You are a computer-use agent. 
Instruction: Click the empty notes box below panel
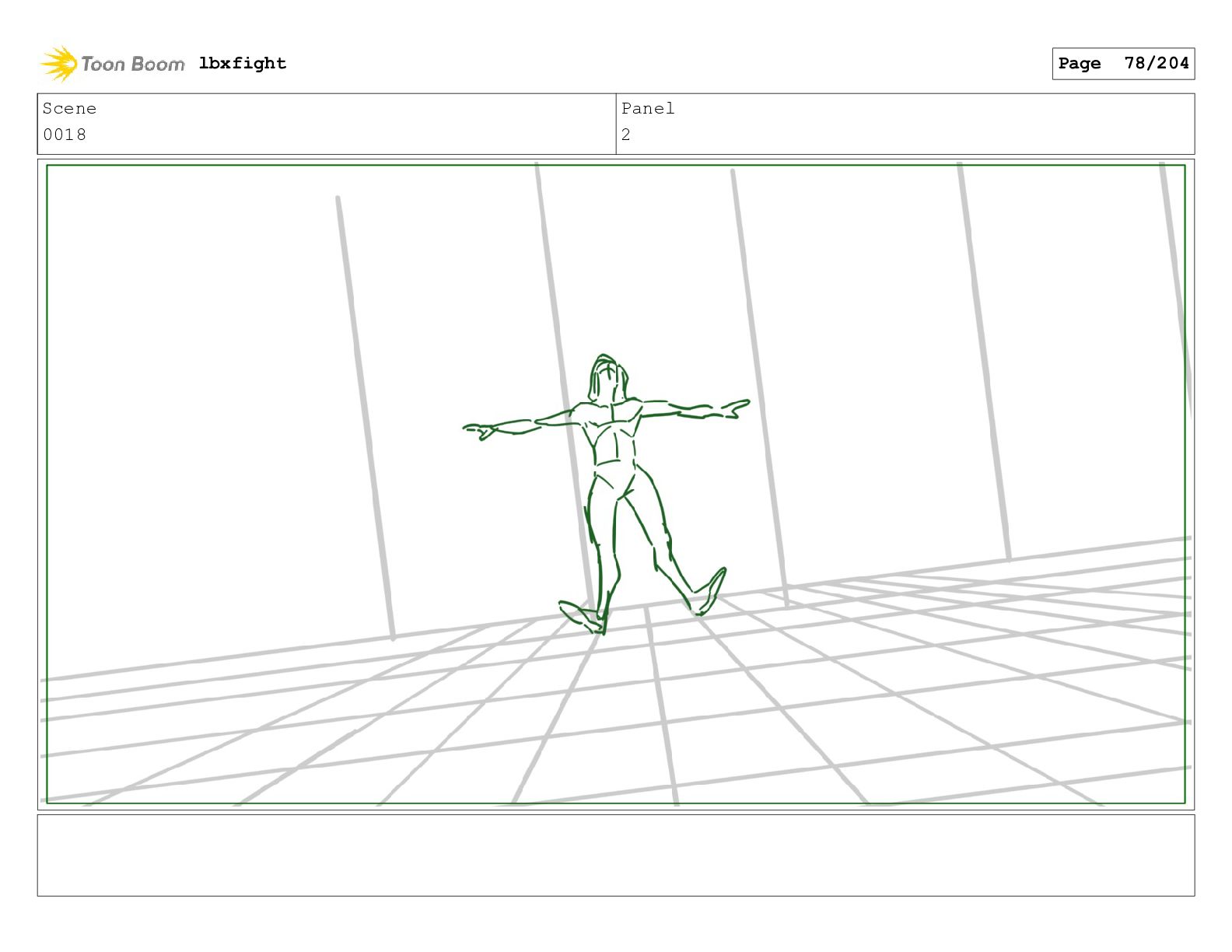(x=616, y=856)
